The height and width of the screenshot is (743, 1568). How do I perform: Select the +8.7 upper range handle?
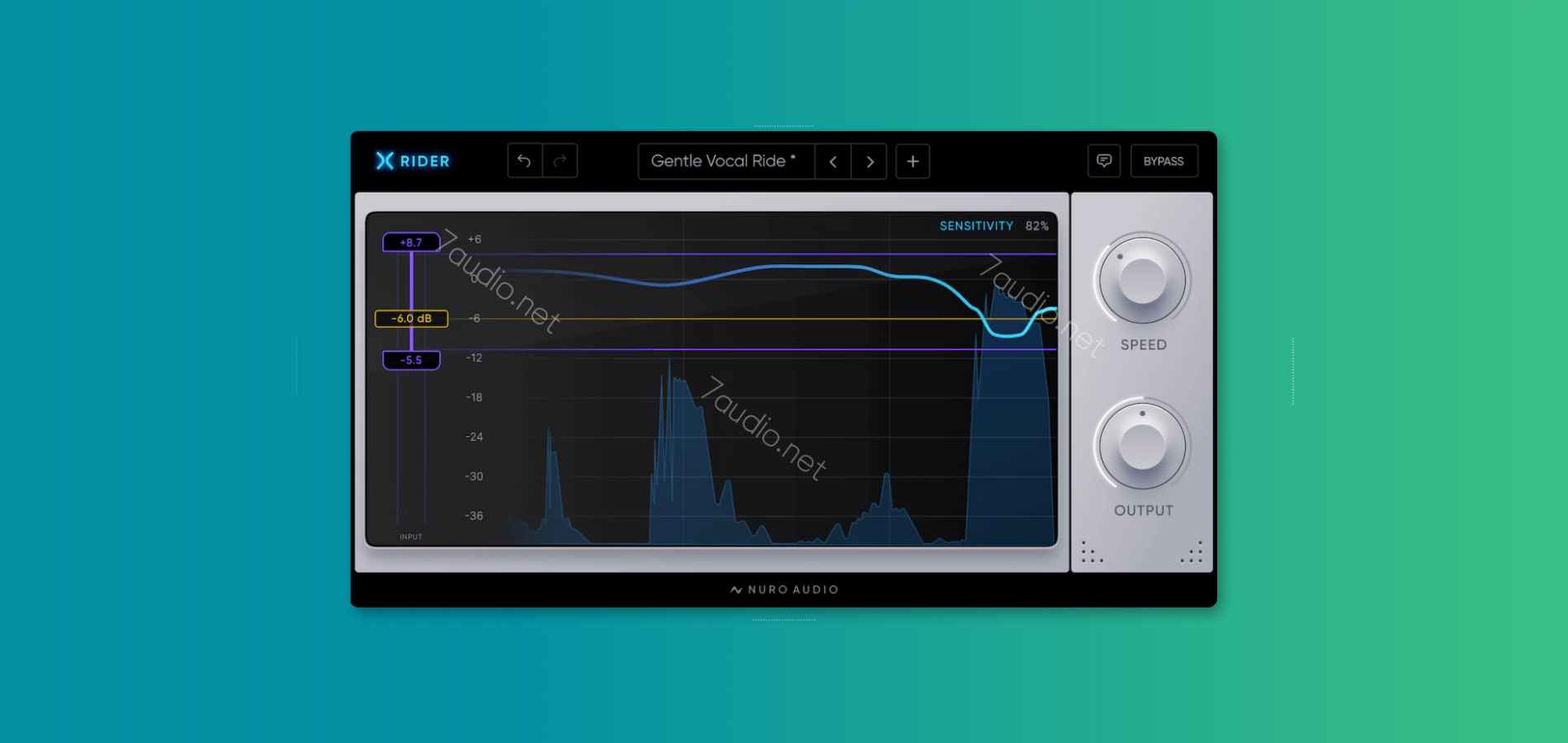pos(411,243)
